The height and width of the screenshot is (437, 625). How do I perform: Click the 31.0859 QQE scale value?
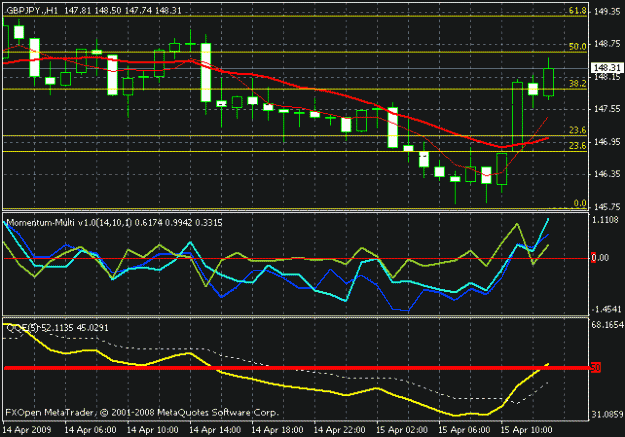click(607, 415)
